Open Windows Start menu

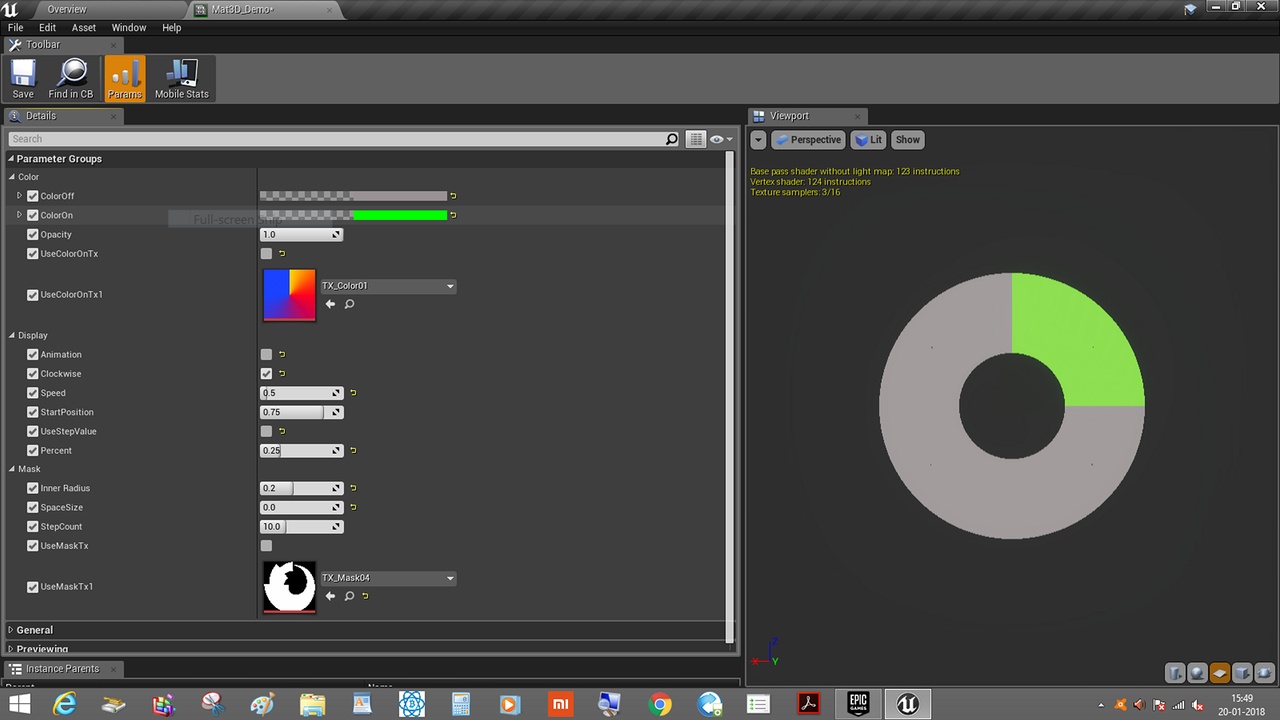coord(19,704)
